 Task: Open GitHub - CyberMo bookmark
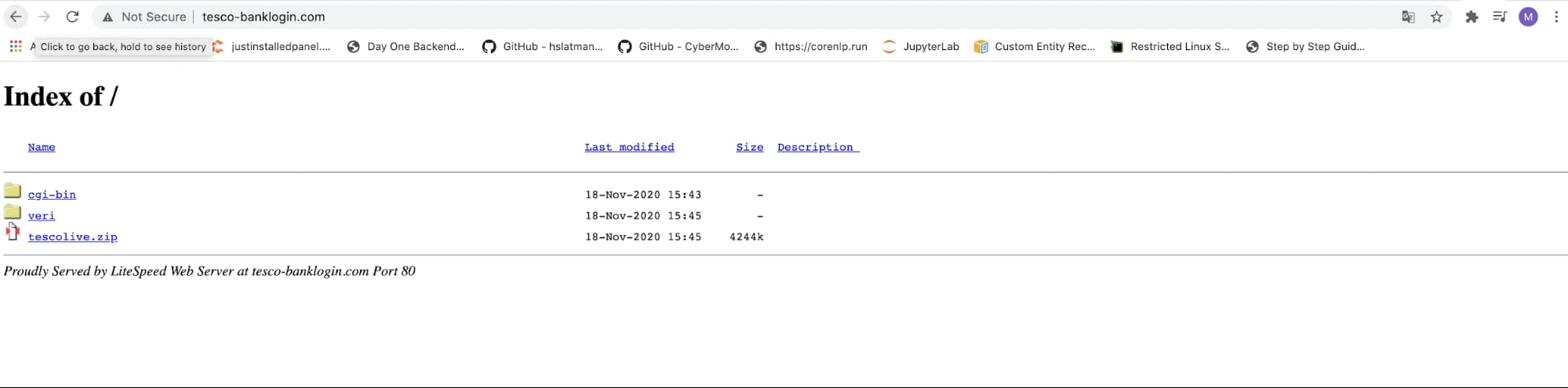(x=678, y=46)
